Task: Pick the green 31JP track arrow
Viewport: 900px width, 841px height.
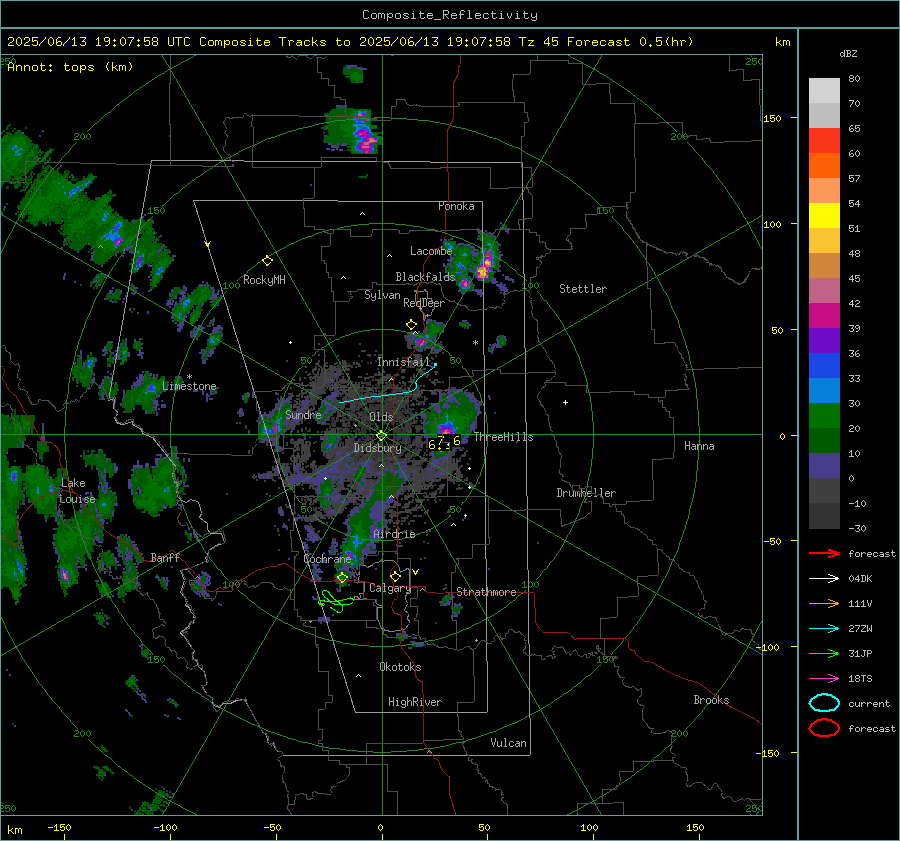Action: (x=824, y=653)
